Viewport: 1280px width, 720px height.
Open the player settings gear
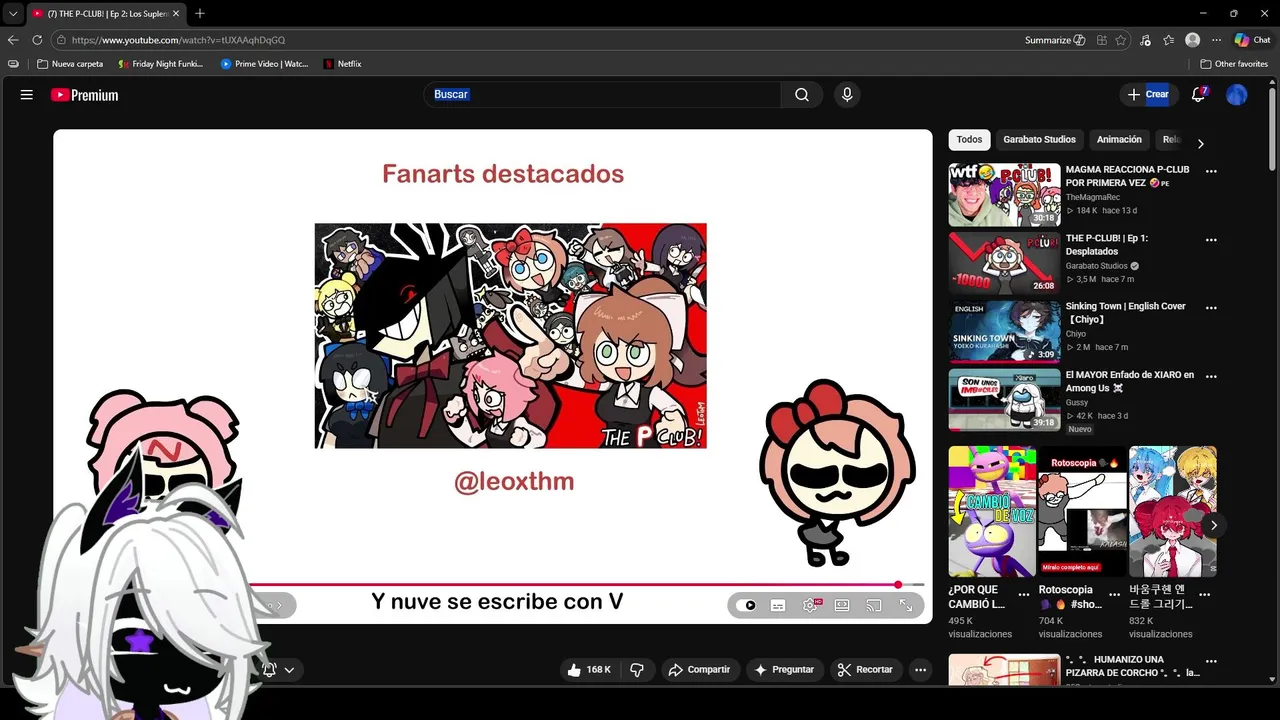tap(810, 605)
